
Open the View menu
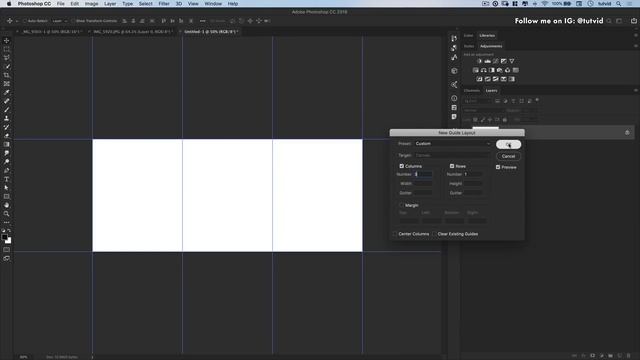193,4
